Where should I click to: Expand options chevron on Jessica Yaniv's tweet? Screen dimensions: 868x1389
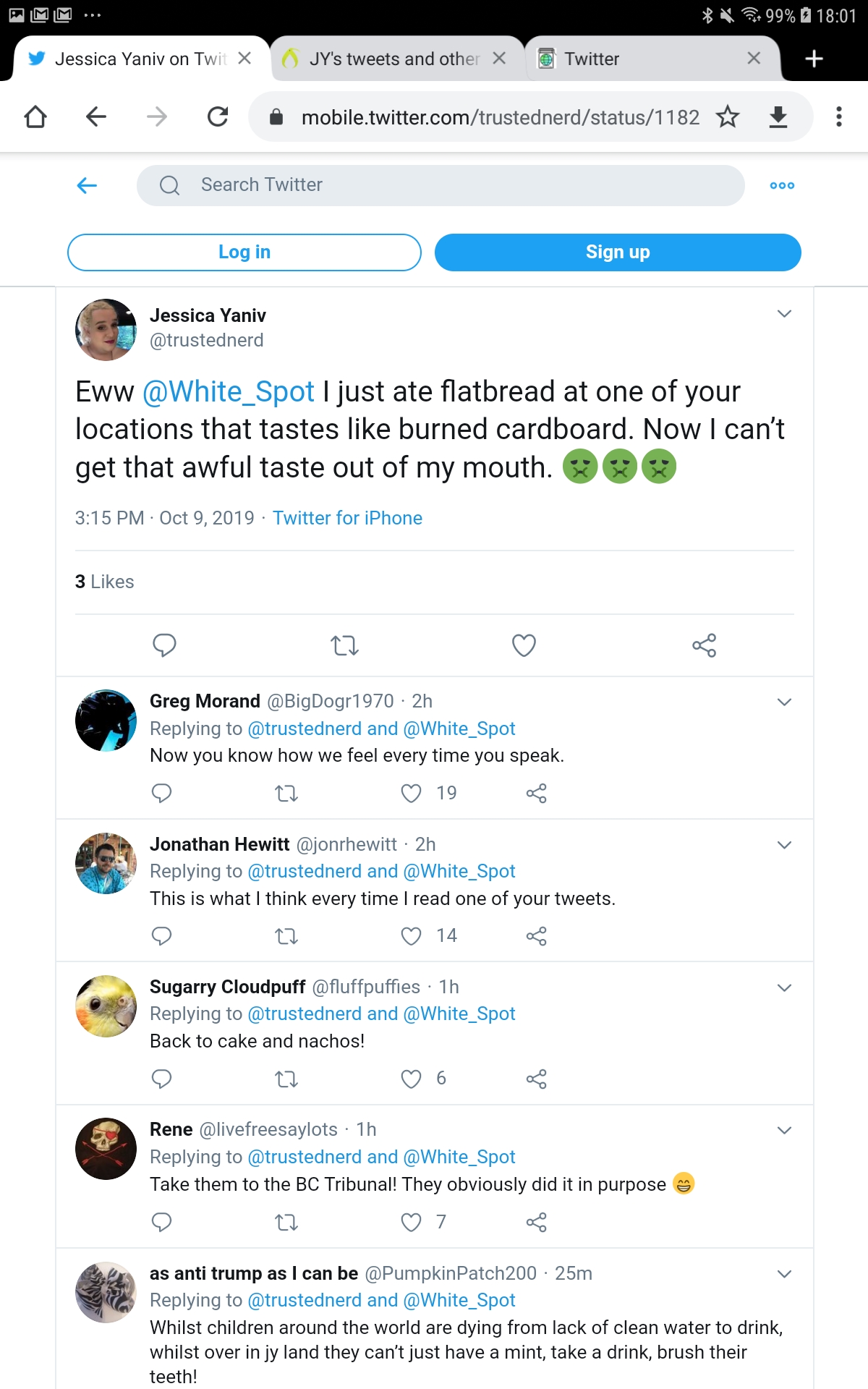[784, 313]
